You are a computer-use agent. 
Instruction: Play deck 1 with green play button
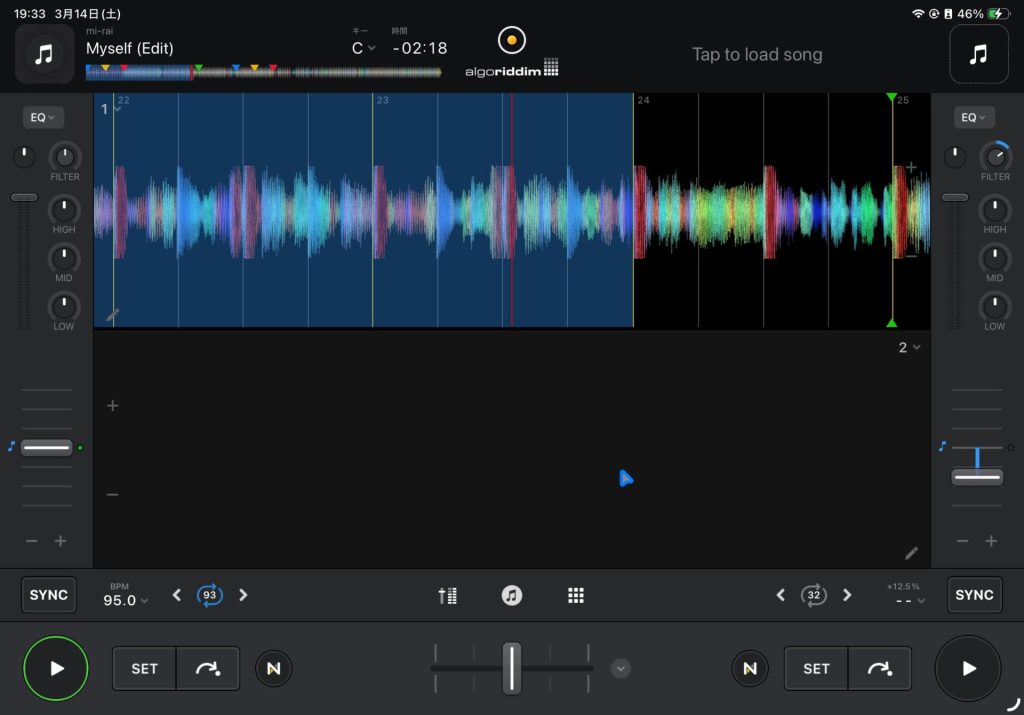point(56,668)
